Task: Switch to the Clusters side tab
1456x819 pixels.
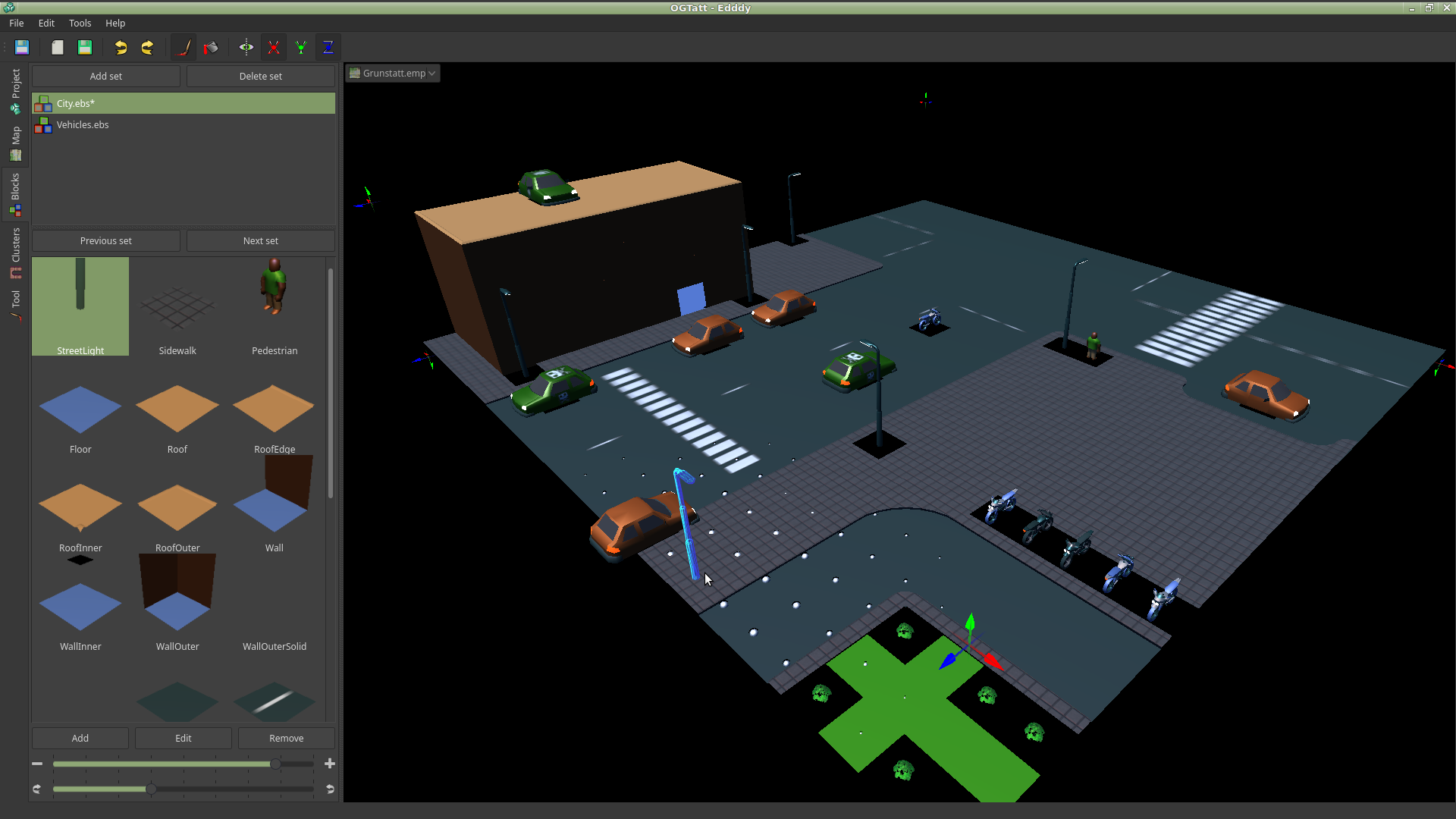Action: (15, 253)
